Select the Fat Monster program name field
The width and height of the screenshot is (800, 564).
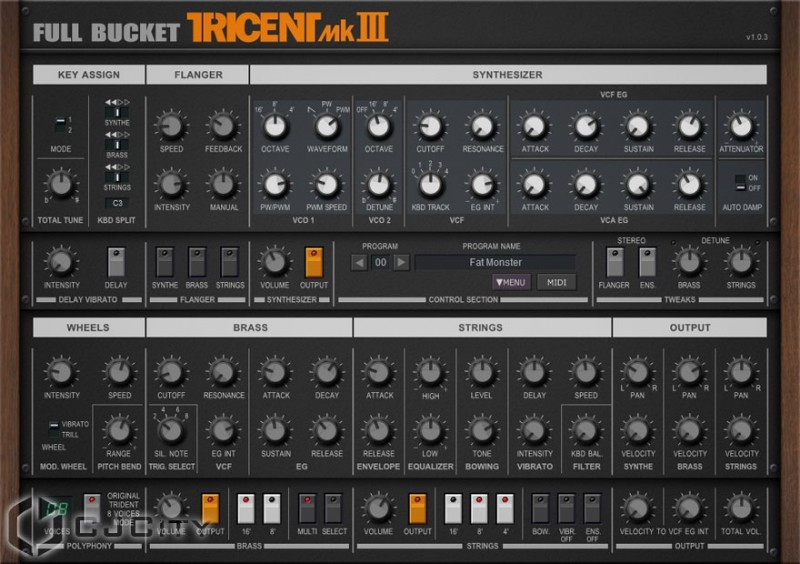point(495,262)
